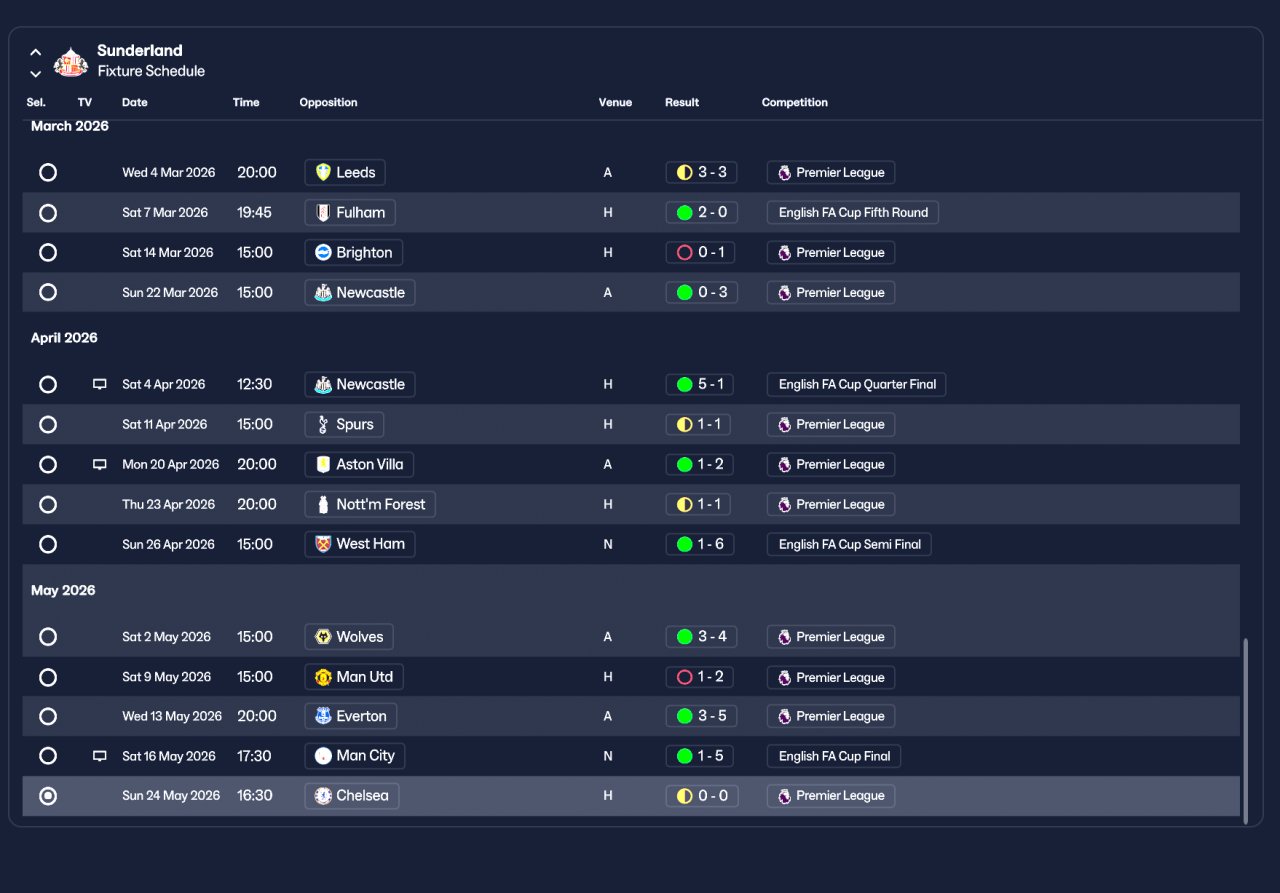
Task: Select the West Ham fixture radio button
Action: (x=48, y=544)
